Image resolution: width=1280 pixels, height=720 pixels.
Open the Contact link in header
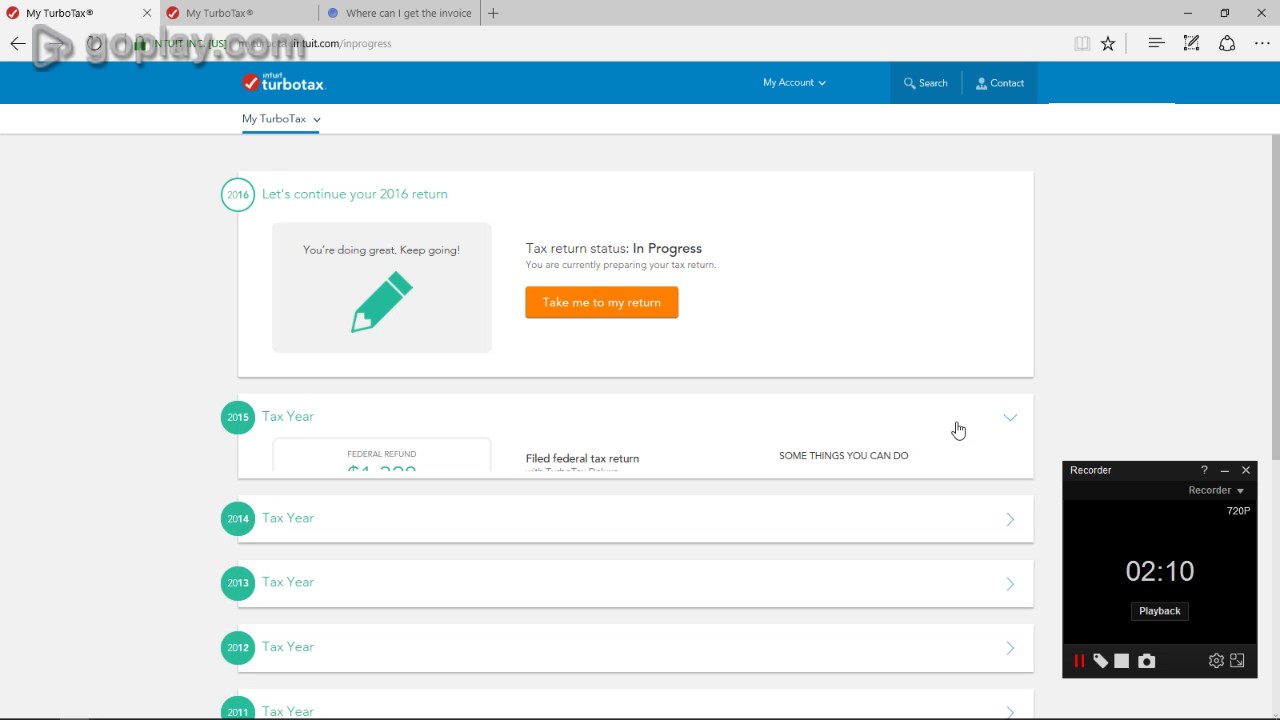(1000, 83)
